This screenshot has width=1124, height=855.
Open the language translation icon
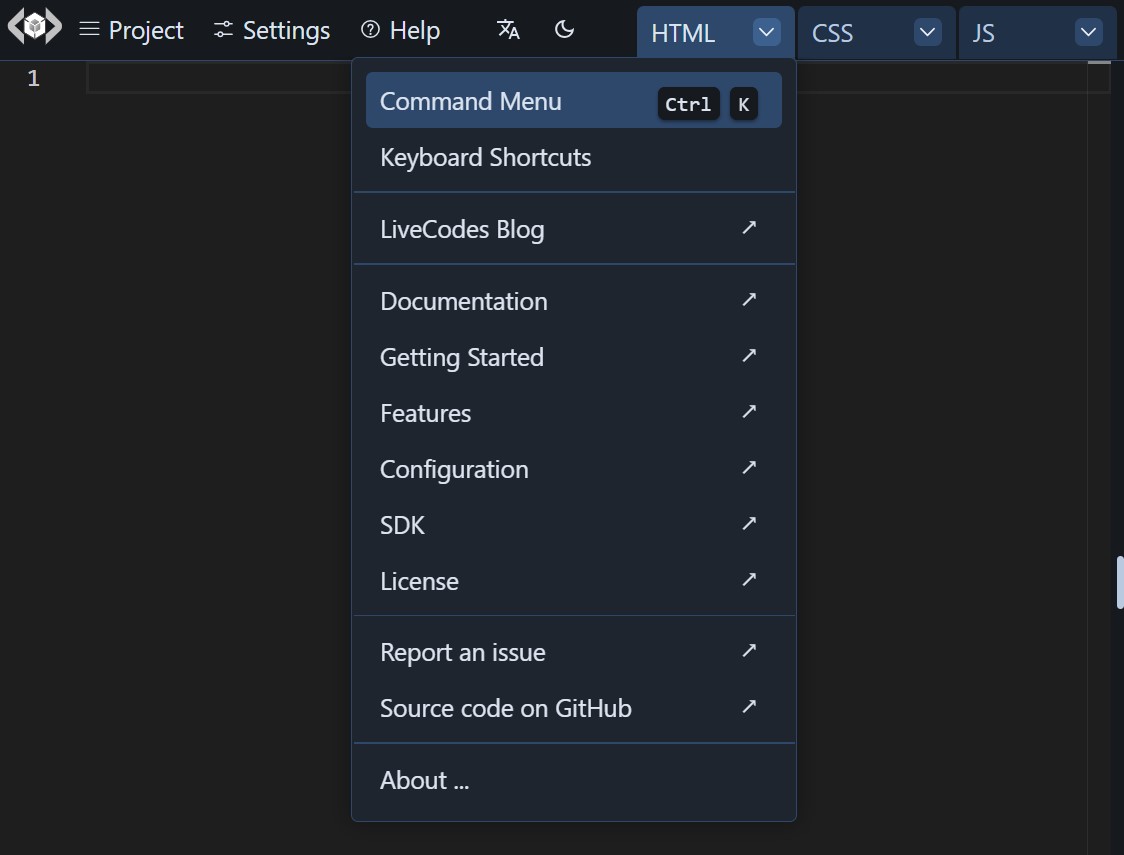click(x=508, y=31)
